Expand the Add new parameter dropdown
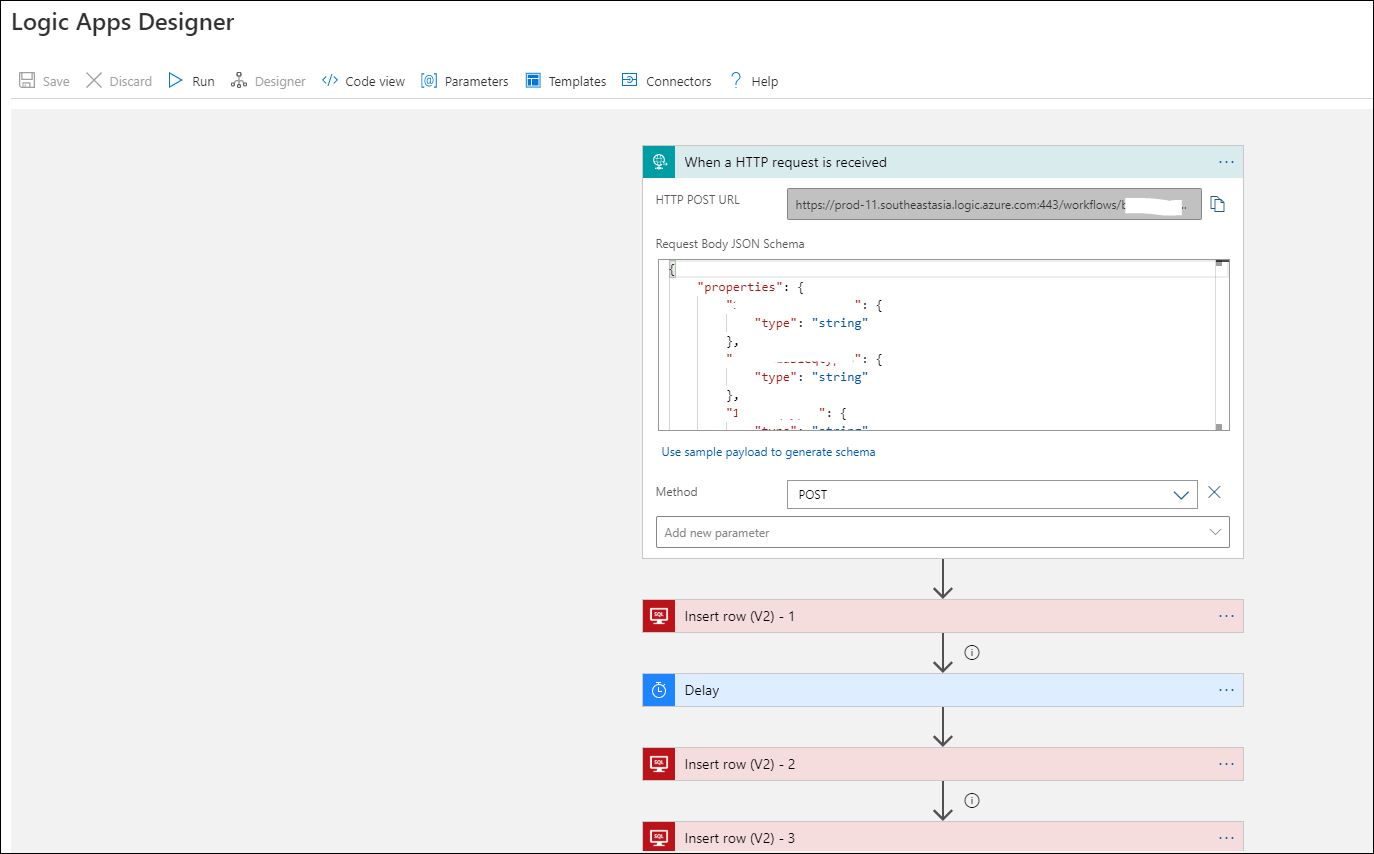The width and height of the screenshot is (1374, 854). coord(1216,532)
